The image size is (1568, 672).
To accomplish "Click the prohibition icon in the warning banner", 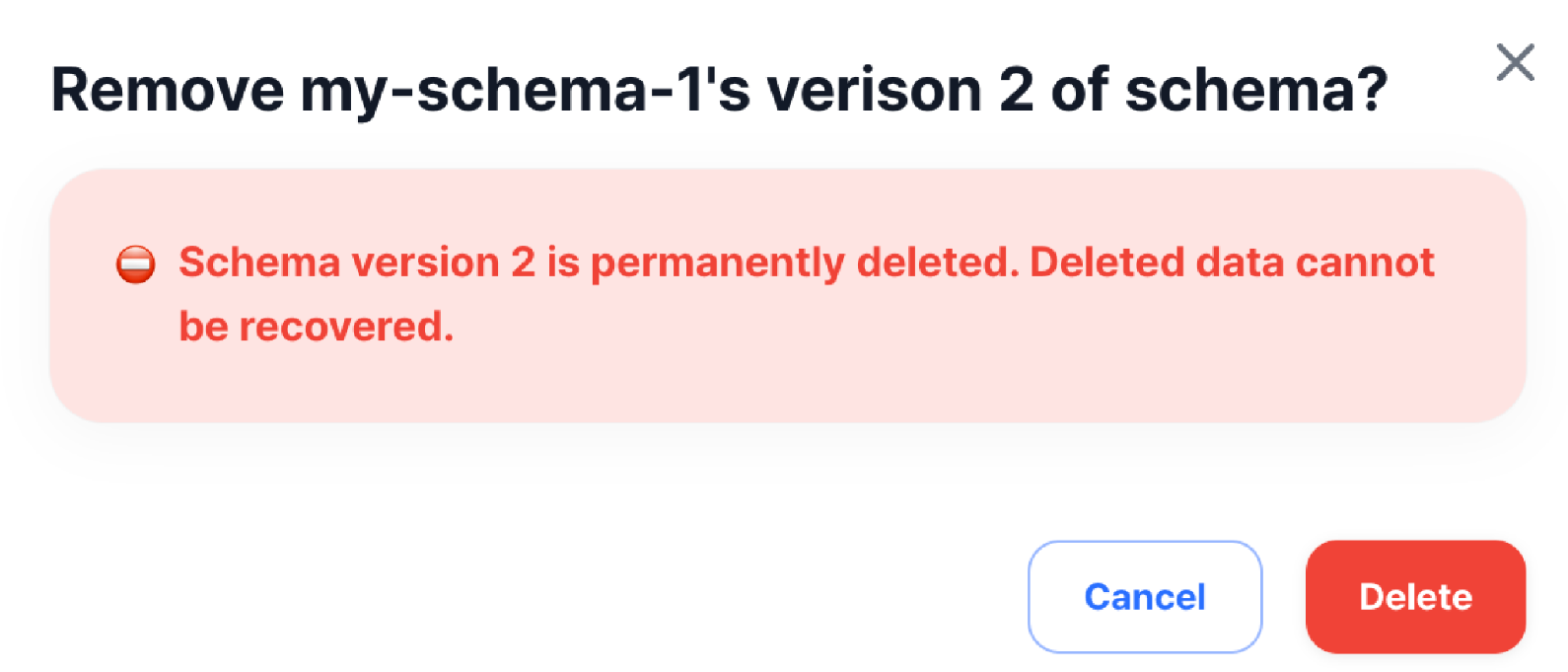I will 135,263.
